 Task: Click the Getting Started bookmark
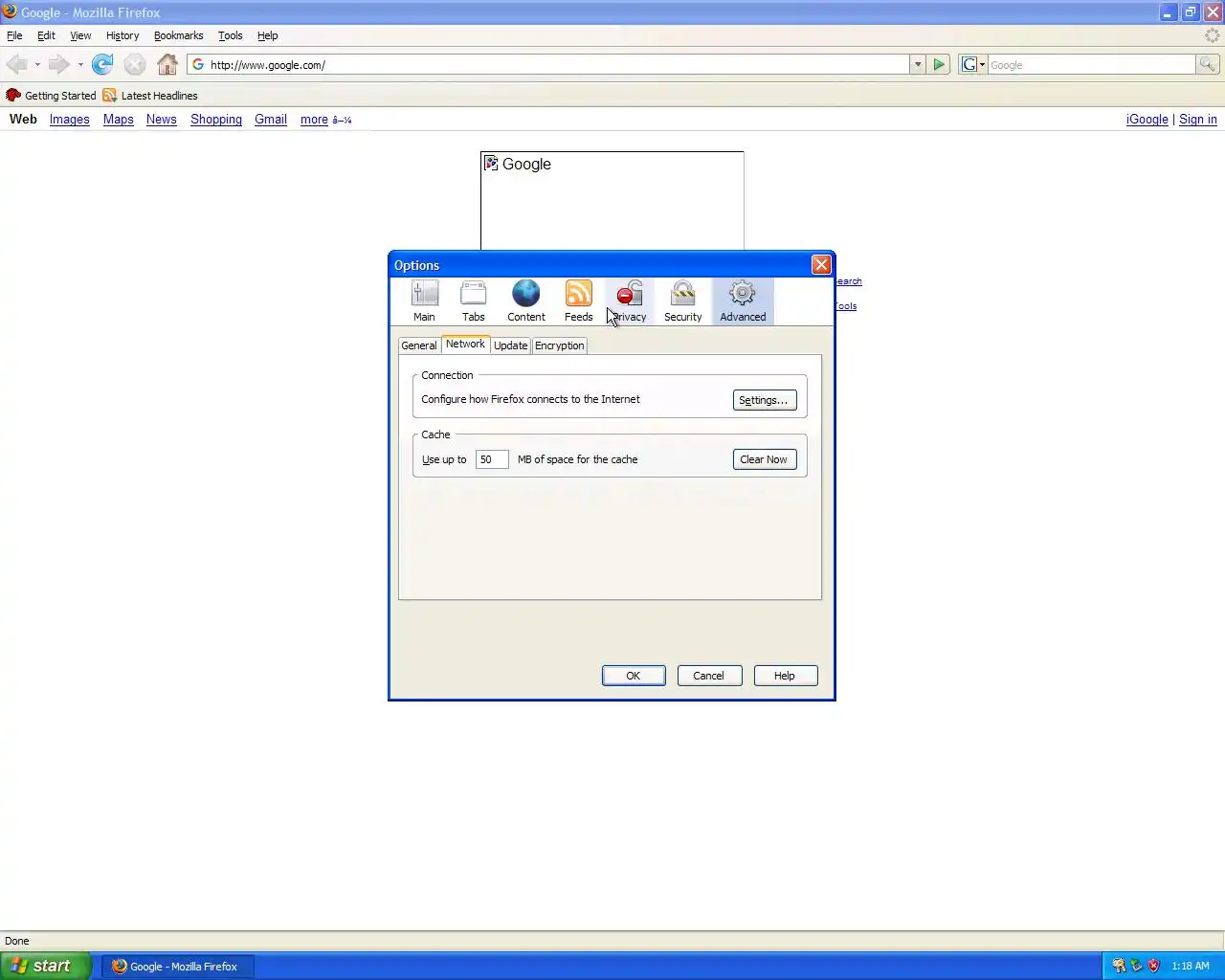tap(52, 96)
